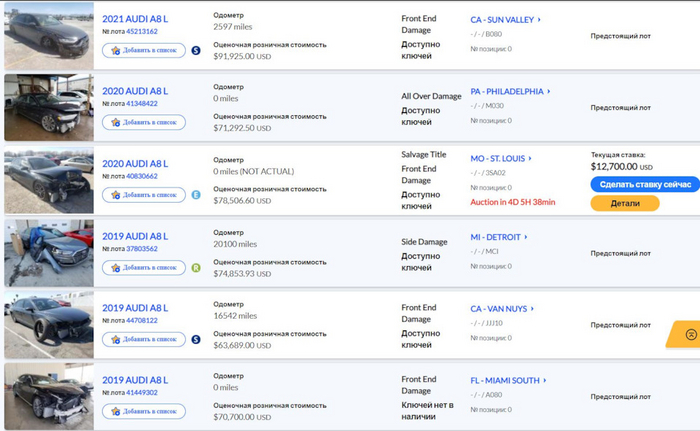Click the yellow Детали details button
700x431 pixels.
tap(624, 203)
